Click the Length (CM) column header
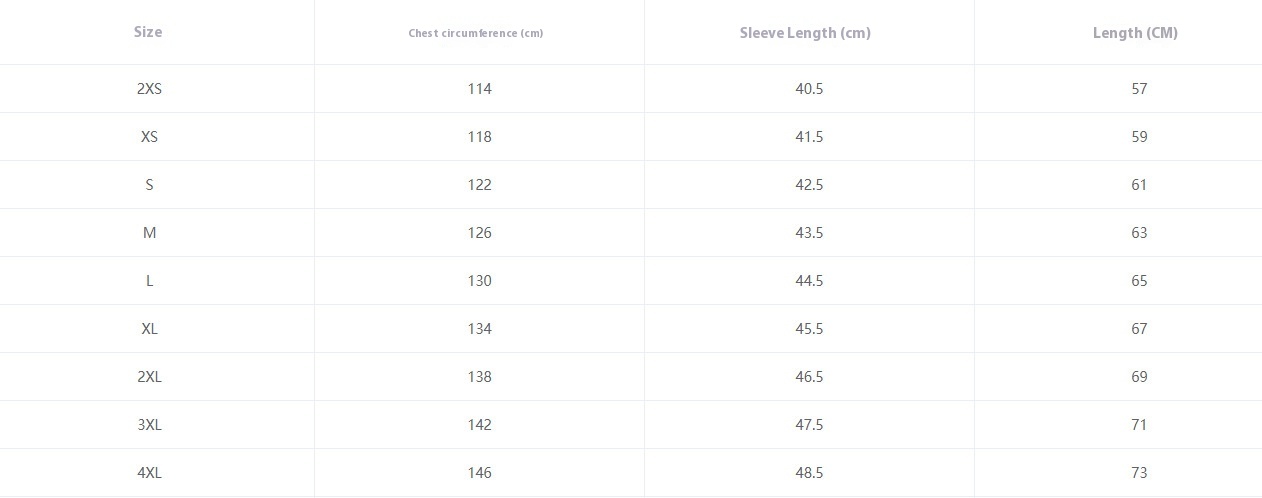 coord(1135,33)
